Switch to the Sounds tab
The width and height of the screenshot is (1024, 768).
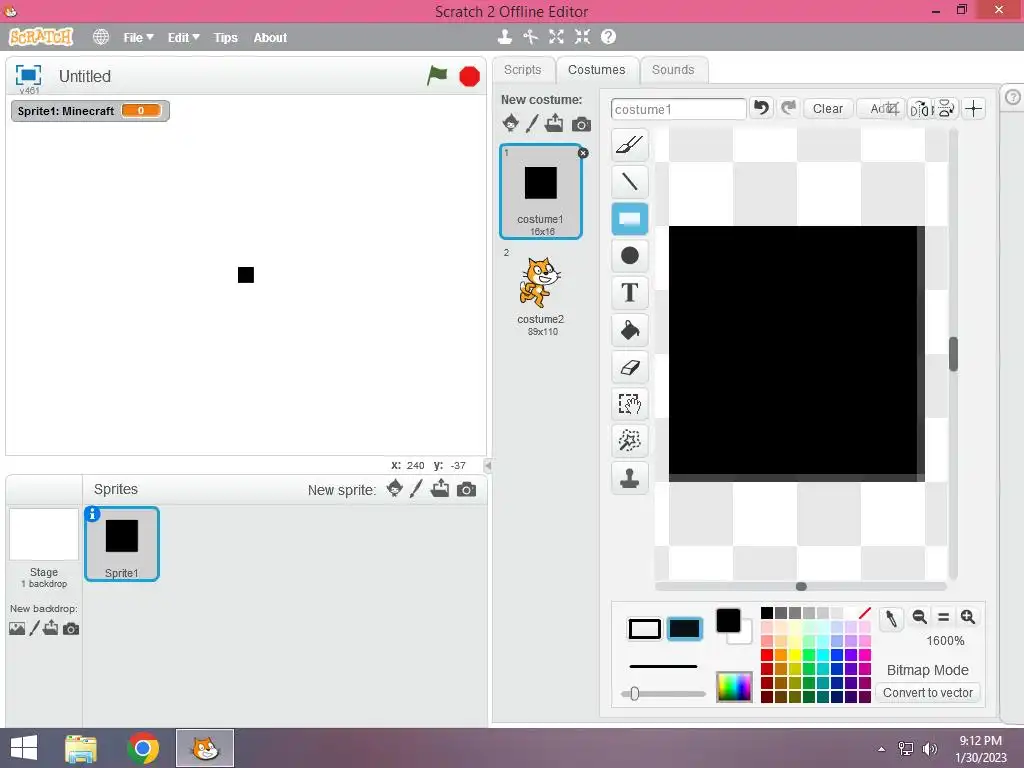(x=673, y=70)
